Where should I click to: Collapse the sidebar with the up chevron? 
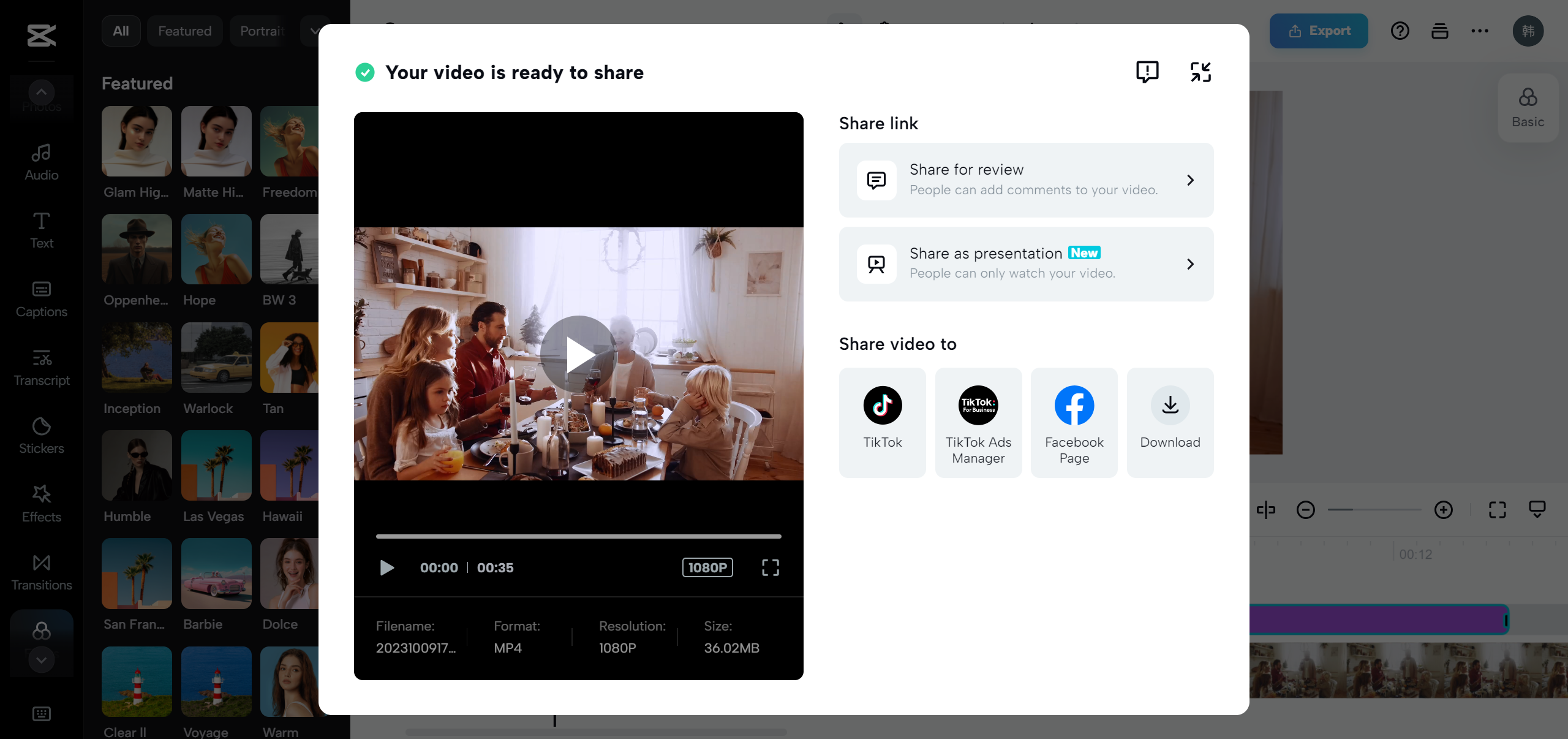point(41,92)
